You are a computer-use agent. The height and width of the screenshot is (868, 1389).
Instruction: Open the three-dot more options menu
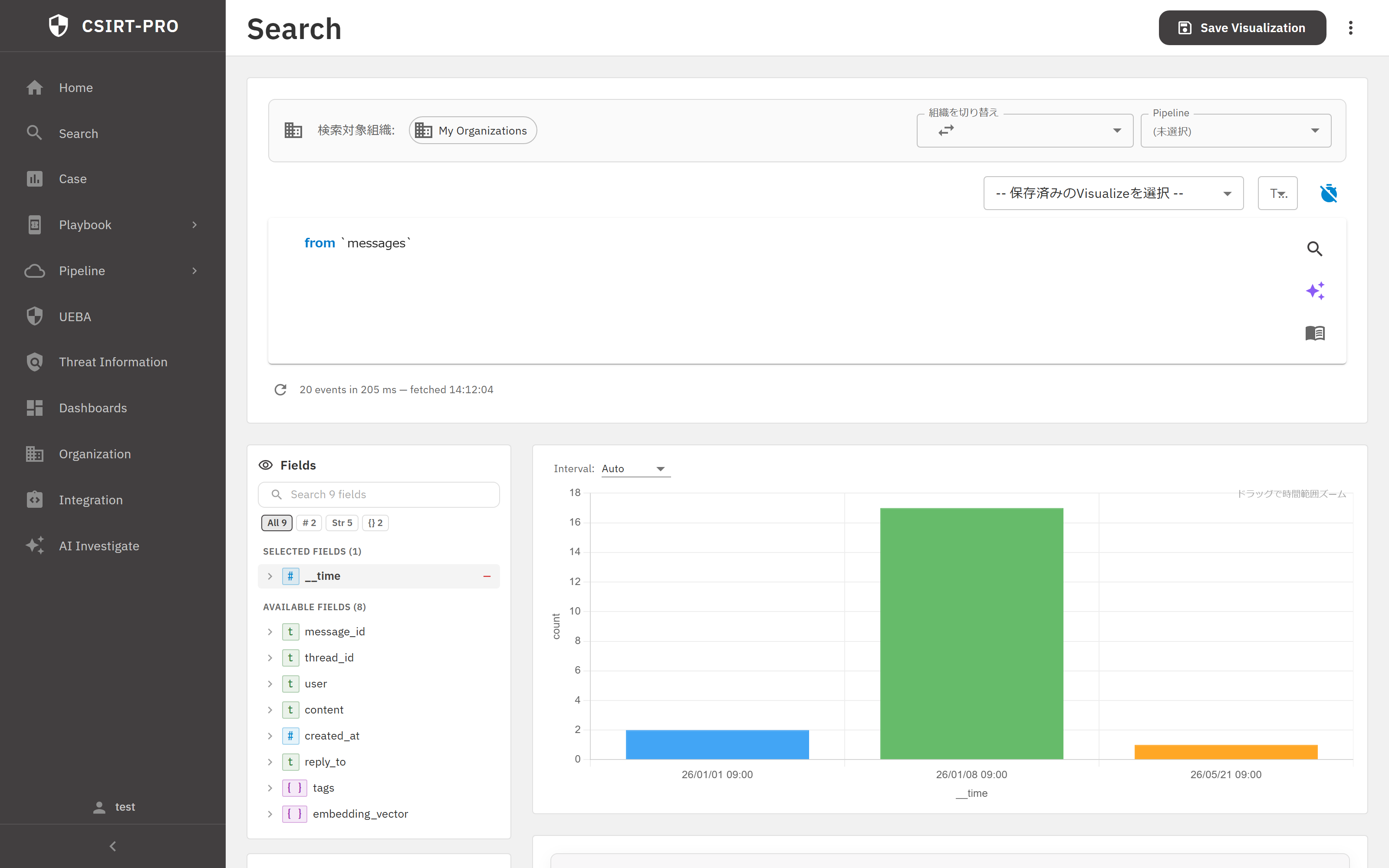coord(1350,27)
